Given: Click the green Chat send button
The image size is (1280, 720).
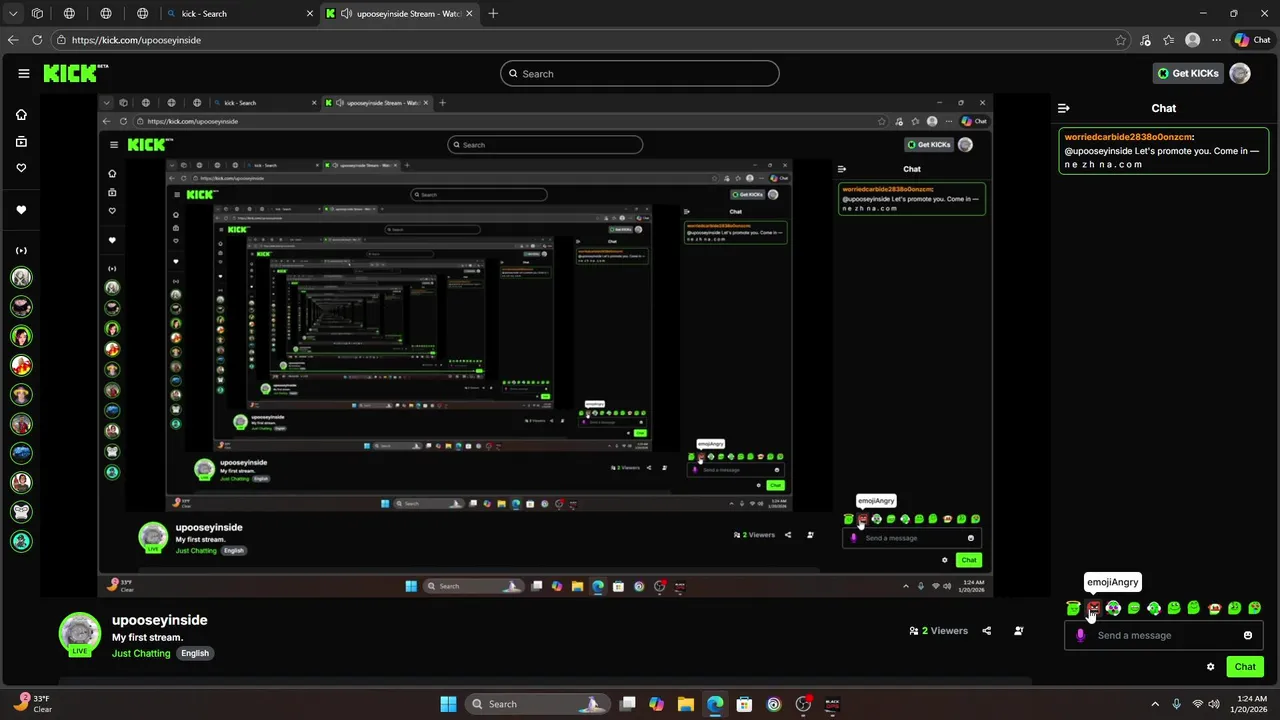Looking at the screenshot, I should tap(1245, 667).
